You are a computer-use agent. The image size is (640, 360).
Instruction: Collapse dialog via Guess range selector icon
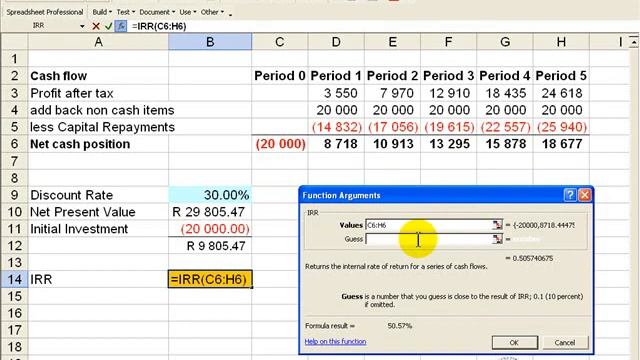click(497, 239)
